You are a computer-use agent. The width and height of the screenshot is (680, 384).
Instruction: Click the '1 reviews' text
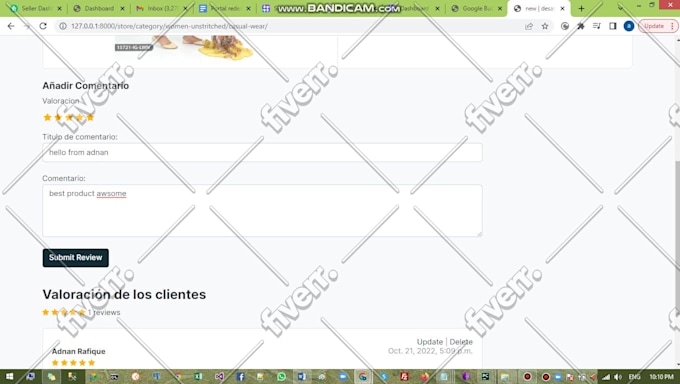(104, 312)
